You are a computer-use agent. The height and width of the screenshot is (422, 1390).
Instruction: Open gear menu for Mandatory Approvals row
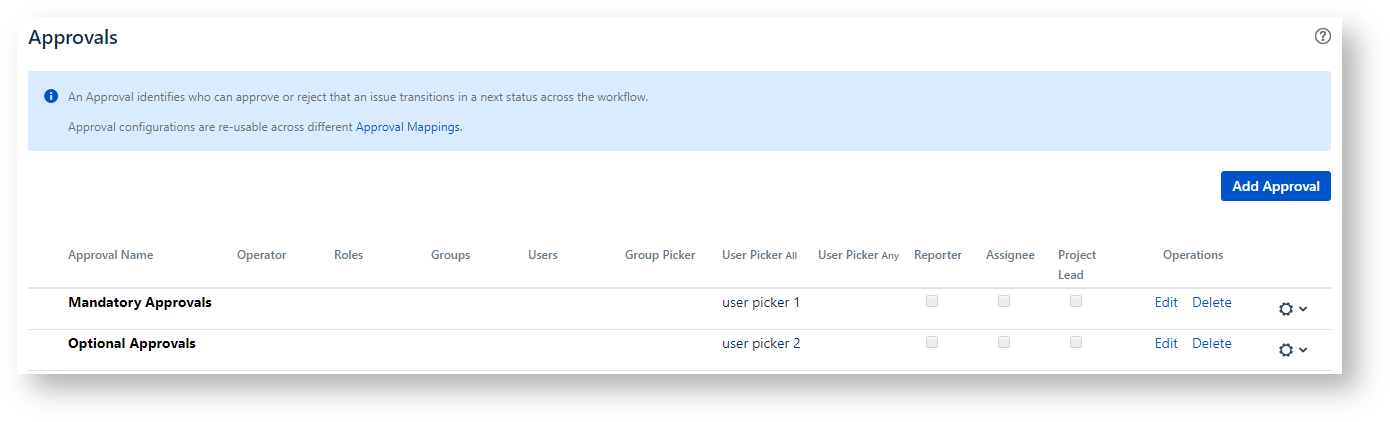(1292, 309)
